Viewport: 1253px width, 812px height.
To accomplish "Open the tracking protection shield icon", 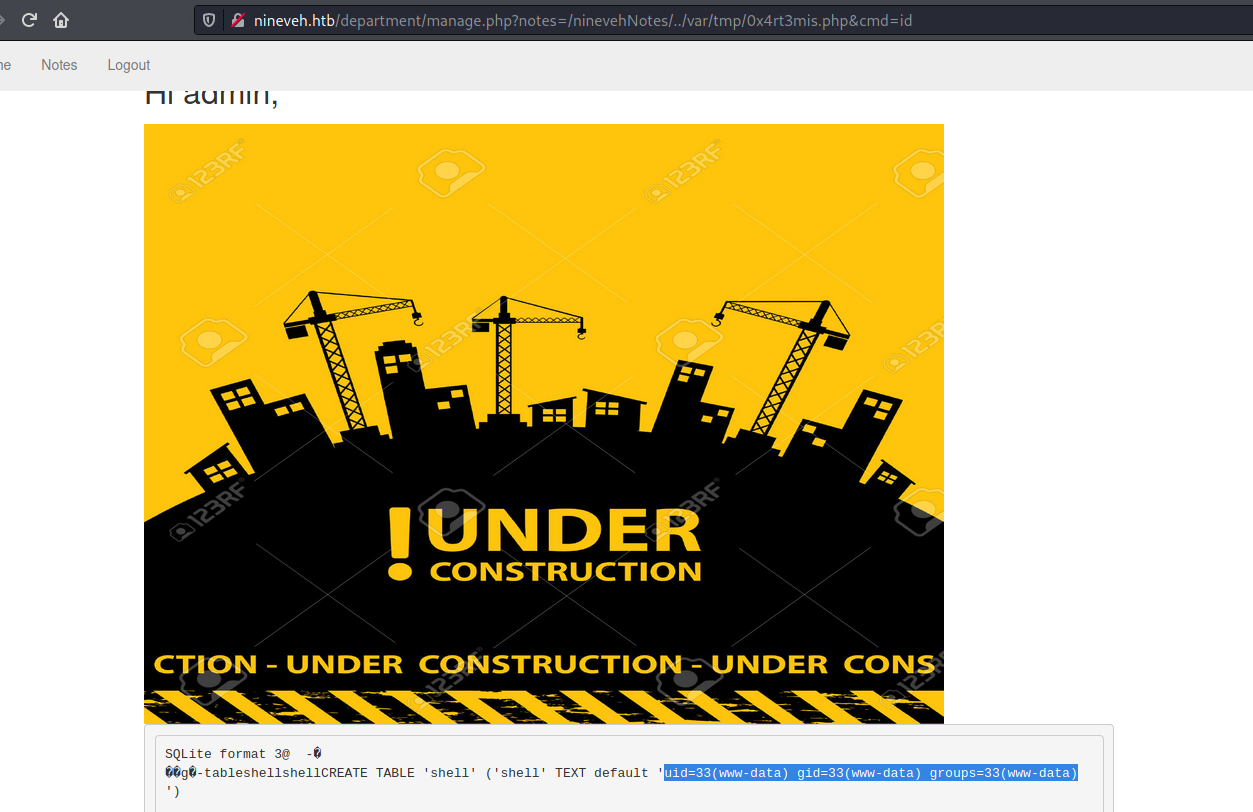I will pyautogui.click(x=209, y=20).
